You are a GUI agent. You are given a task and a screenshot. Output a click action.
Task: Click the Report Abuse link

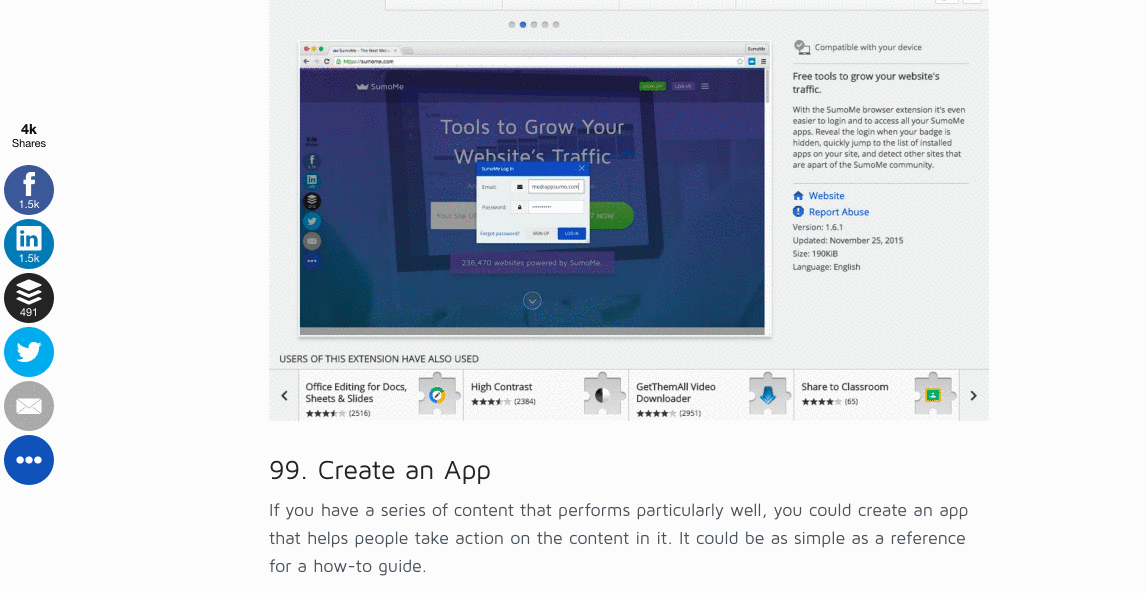click(x=831, y=212)
